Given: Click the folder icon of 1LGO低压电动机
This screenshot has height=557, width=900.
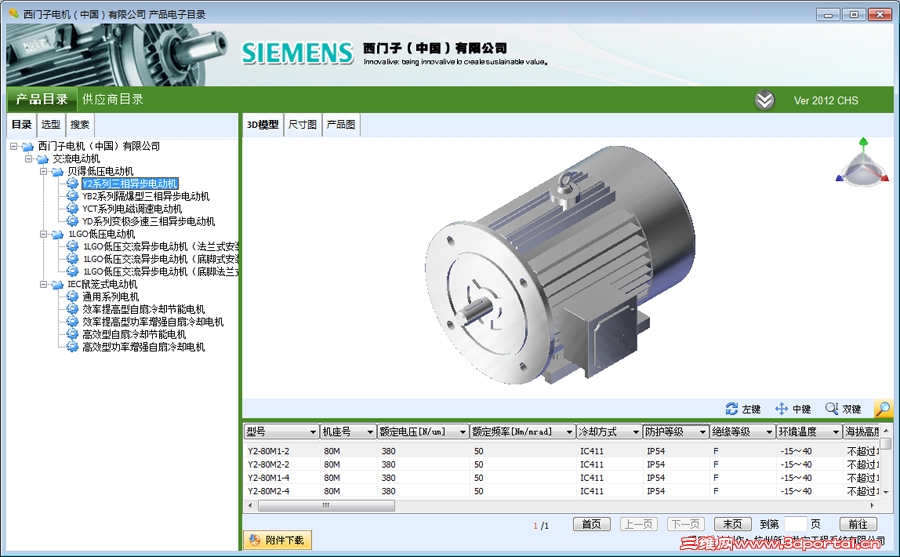Looking at the screenshot, I should click(x=57, y=234).
